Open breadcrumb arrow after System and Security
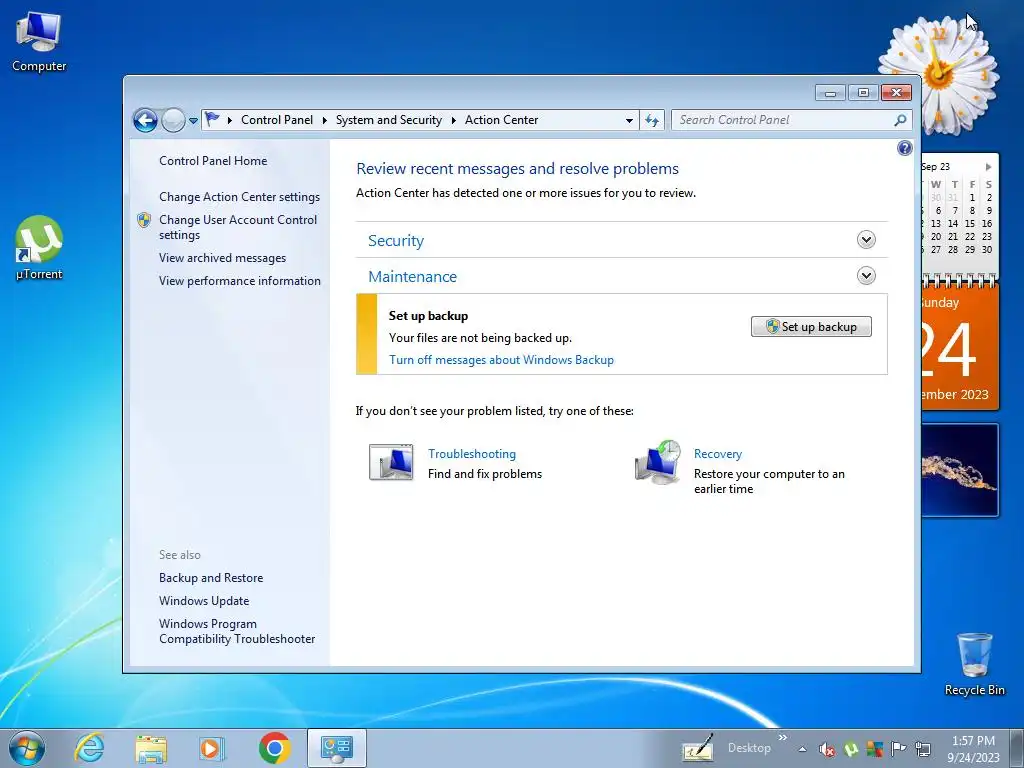1024x768 pixels. (453, 120)
